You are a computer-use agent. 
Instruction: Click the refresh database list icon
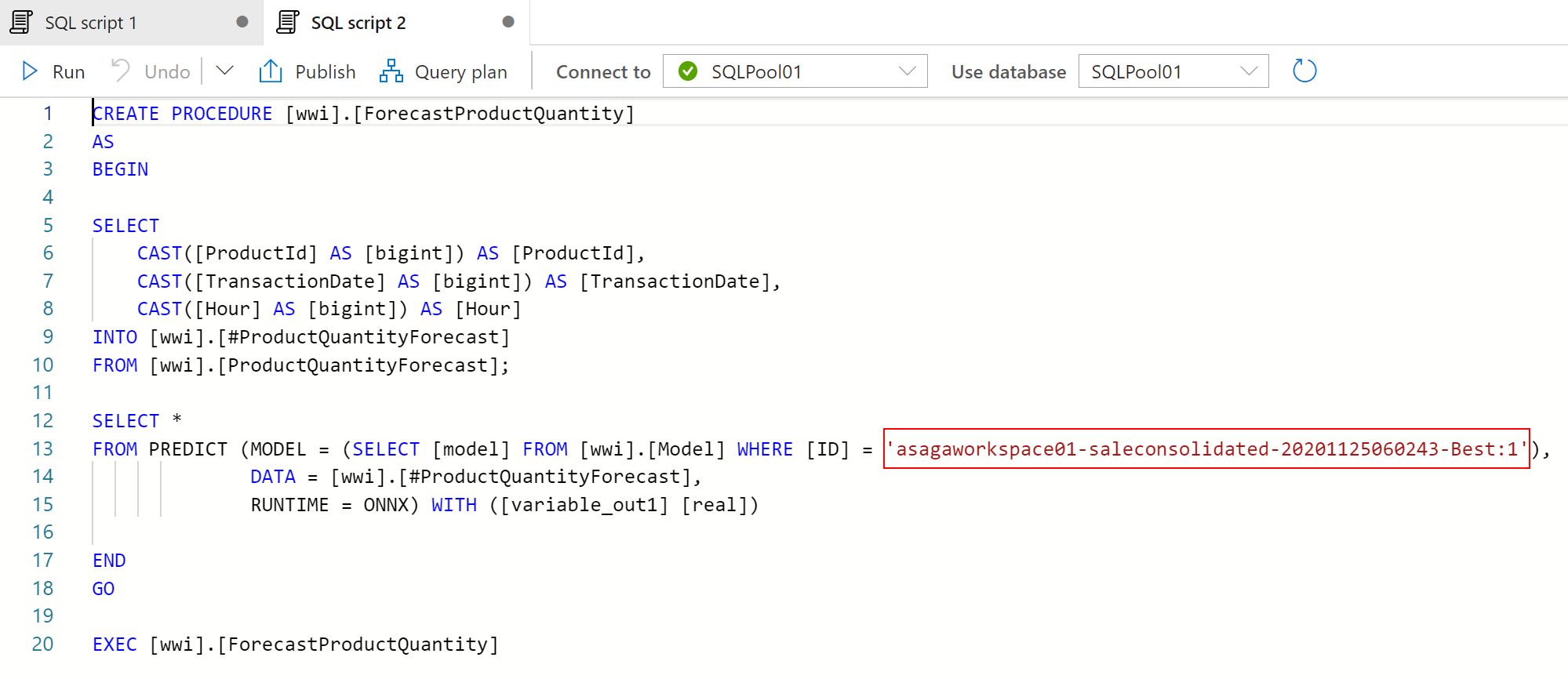[1304, 71]
